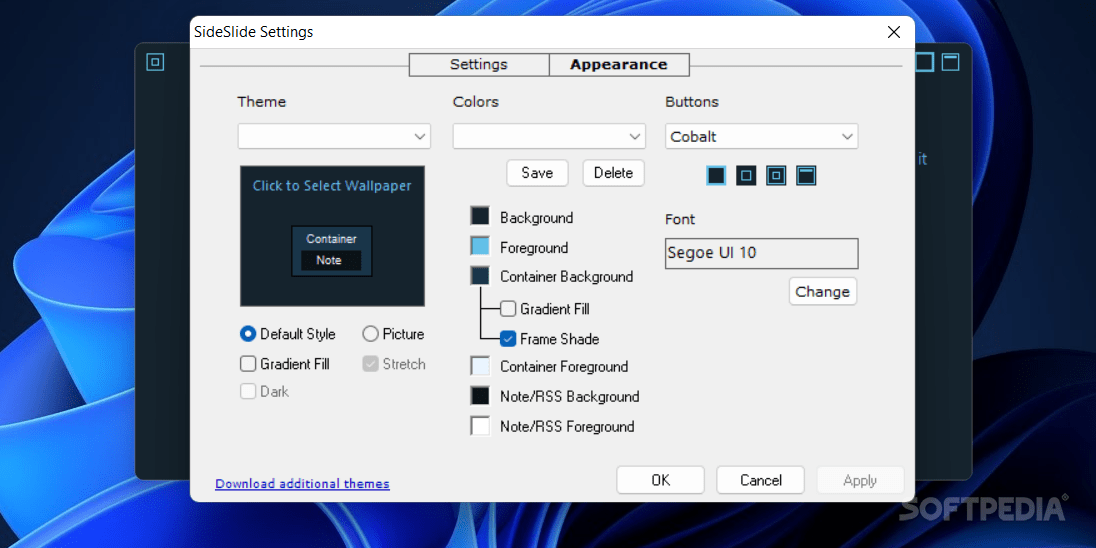The width and height of the screenshot is (1096, 548).
Task: Open the Theme dropdown
Action: 334,136
